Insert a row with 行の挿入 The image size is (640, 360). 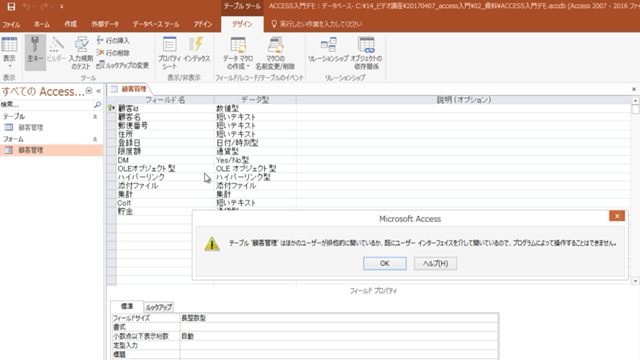[113, 40]
